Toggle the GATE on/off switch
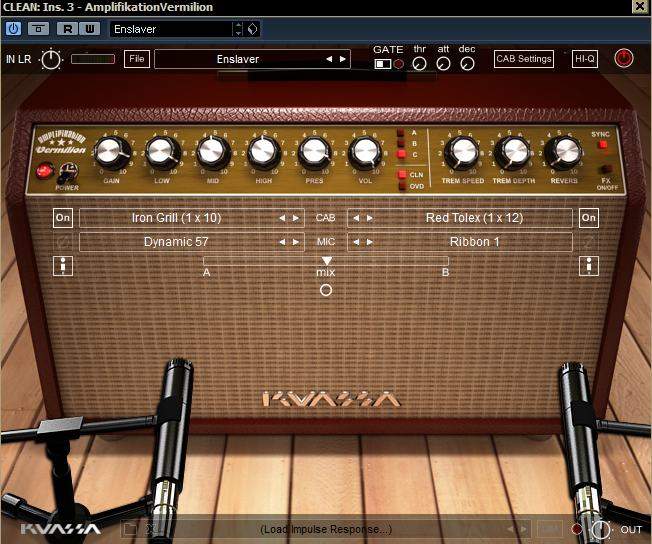 click(x=383, y=64)
